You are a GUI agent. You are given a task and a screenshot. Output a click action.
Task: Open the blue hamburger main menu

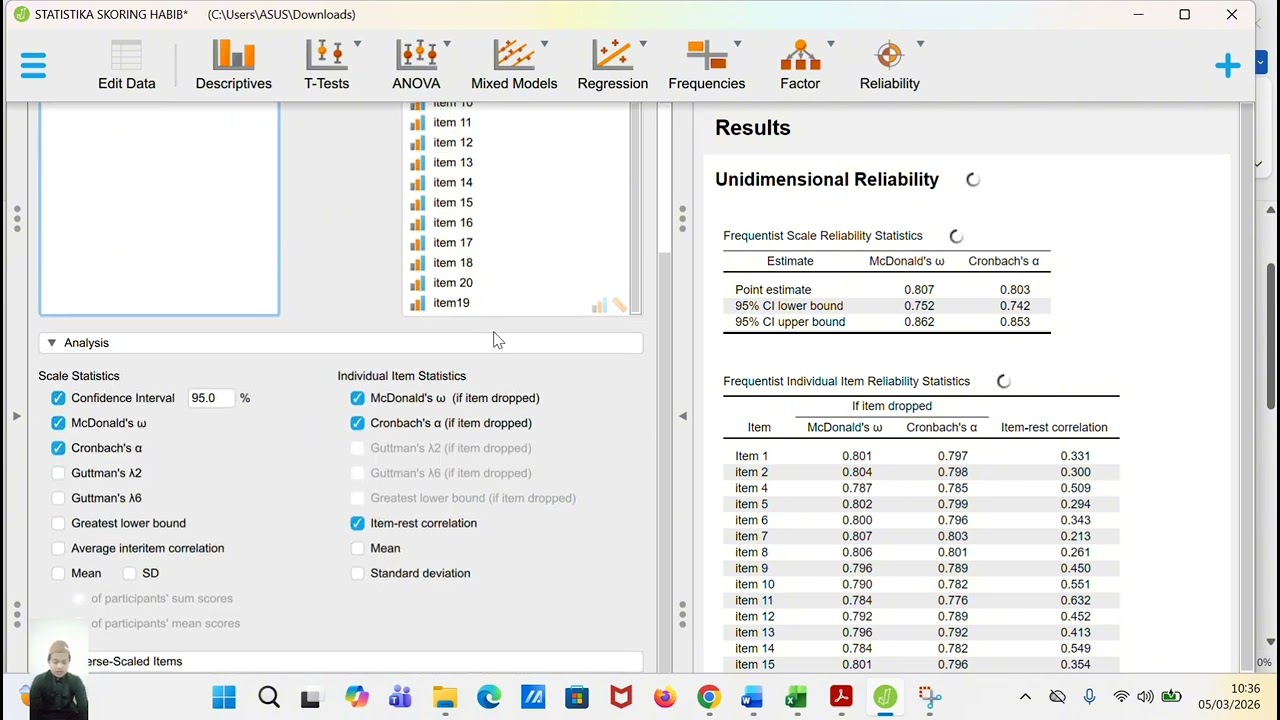point(33,66)
